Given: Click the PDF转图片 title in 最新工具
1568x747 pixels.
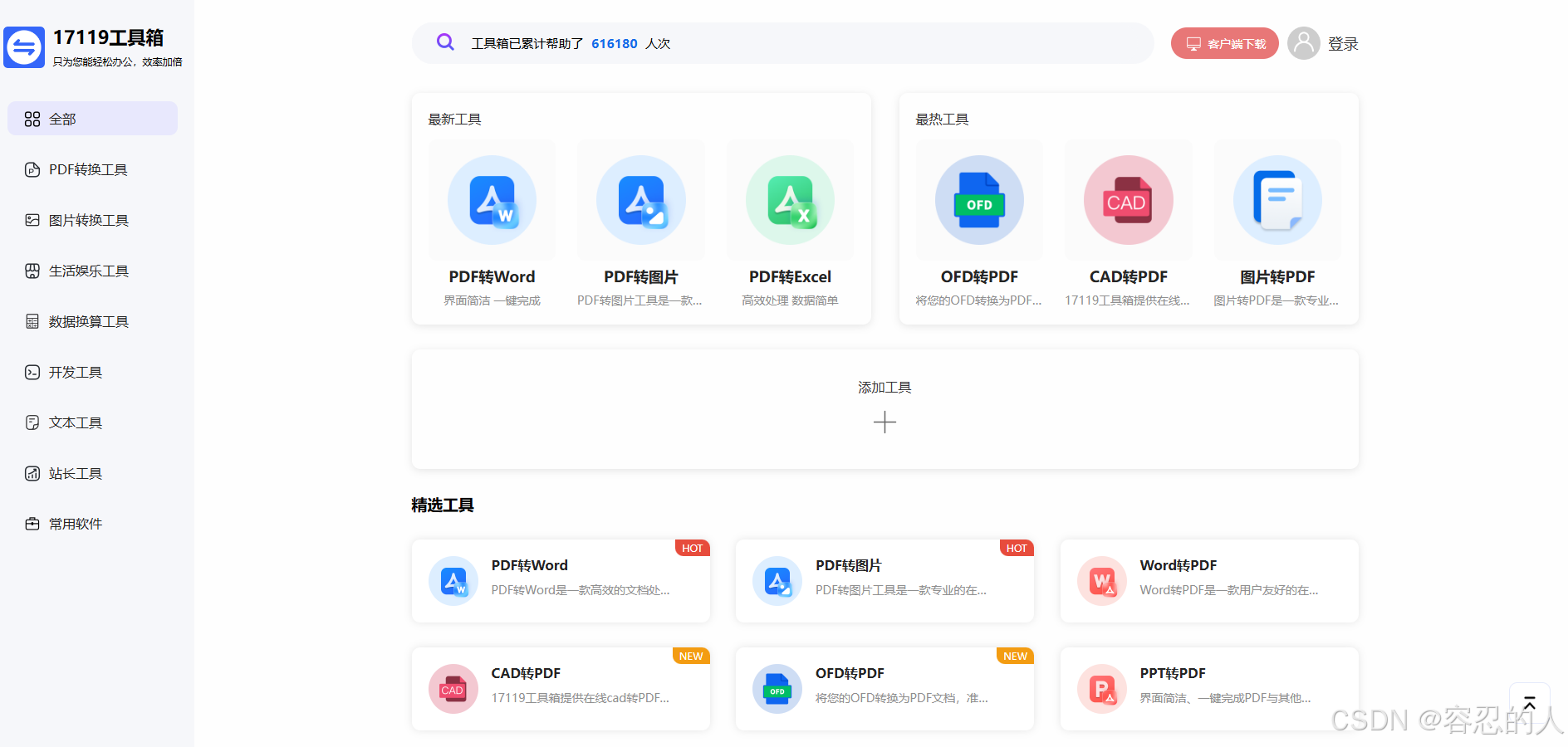Looking at the screenshot, I should tap(641, 277).
